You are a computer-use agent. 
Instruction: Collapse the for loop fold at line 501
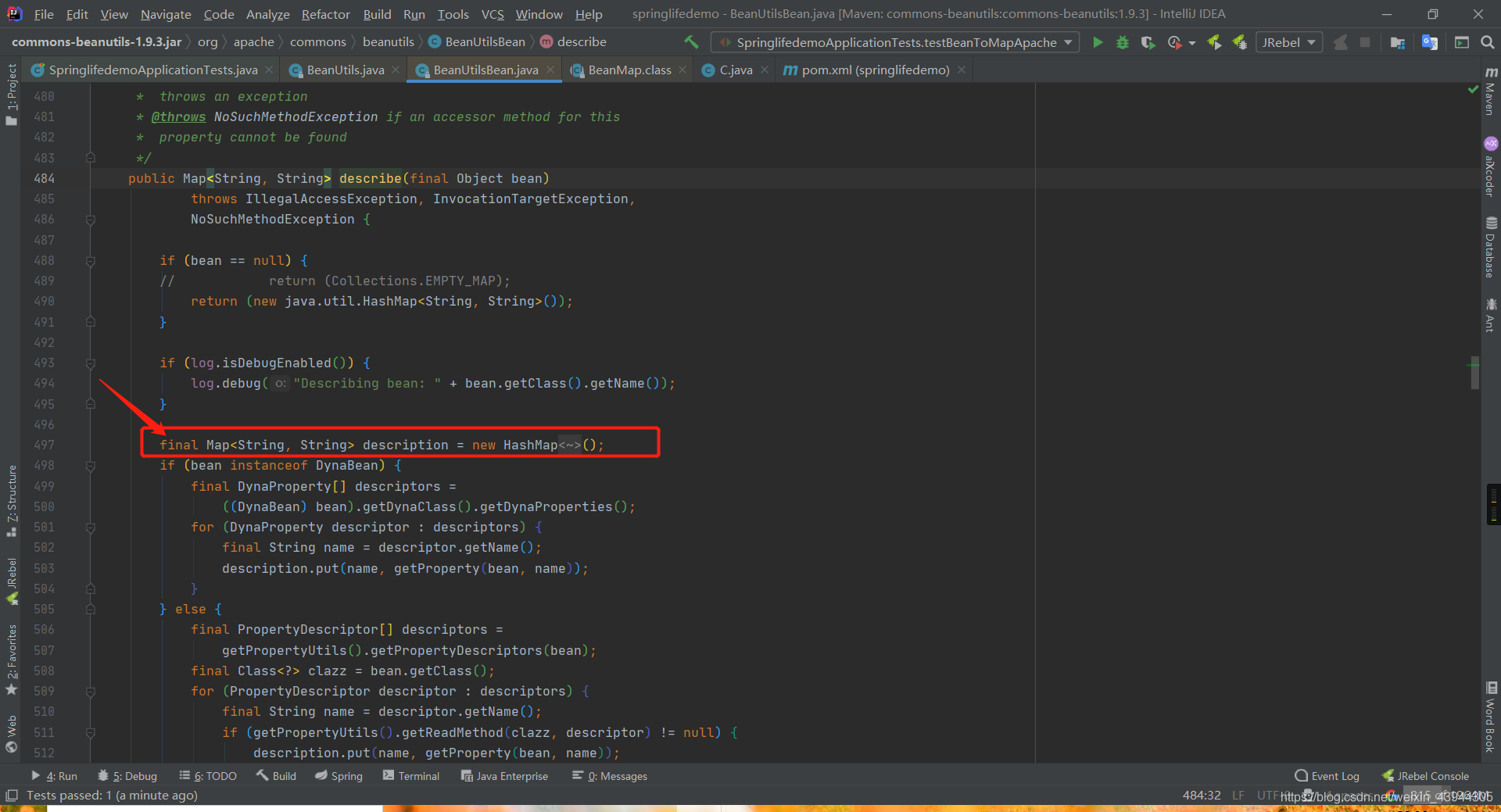tap(91, 528)
